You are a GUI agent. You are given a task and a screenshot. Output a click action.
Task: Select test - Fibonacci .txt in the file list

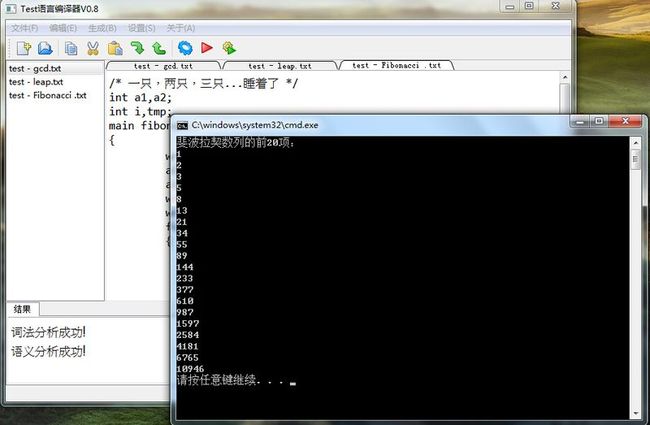55,95
